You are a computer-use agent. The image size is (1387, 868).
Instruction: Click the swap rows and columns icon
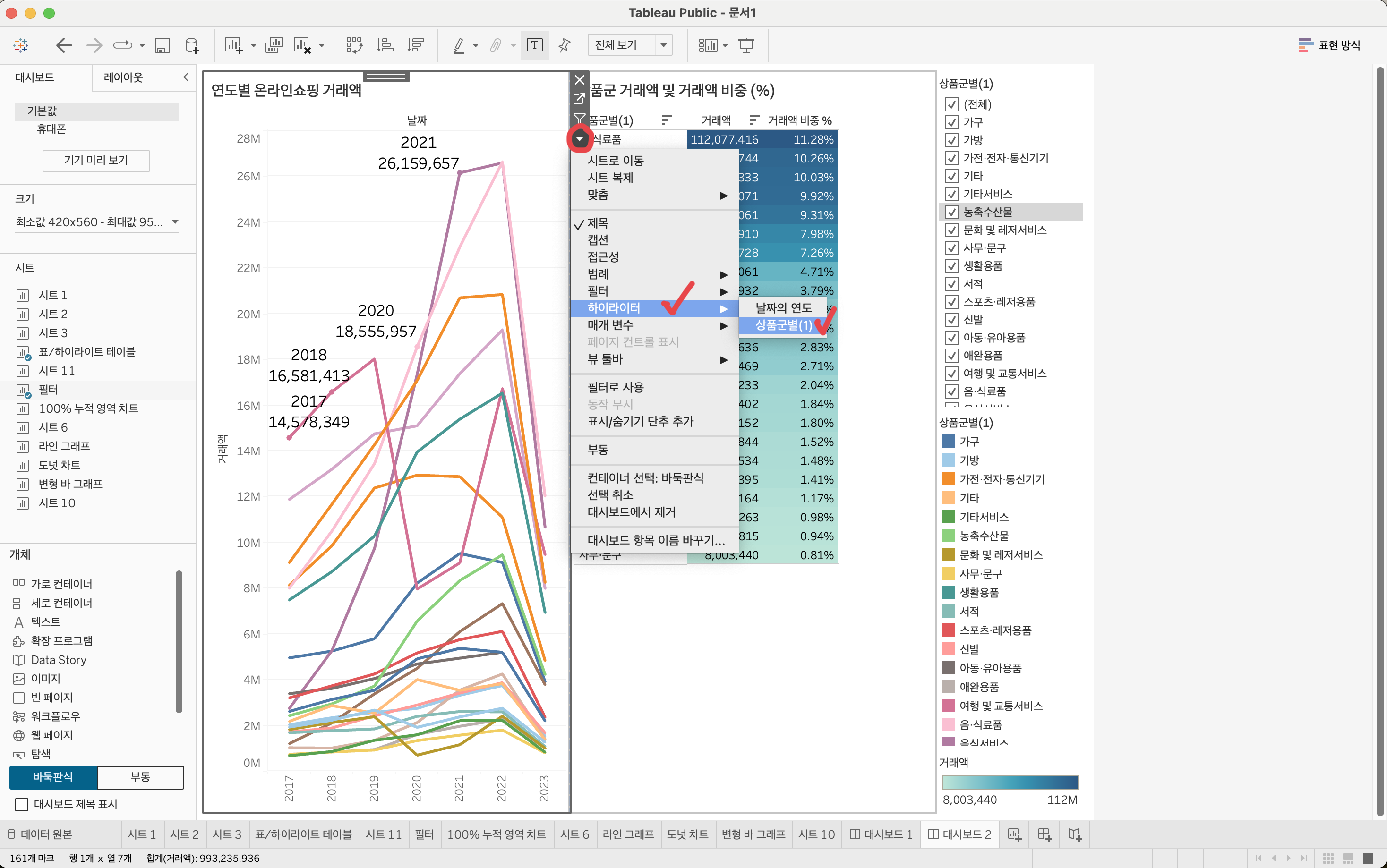point(354,45)
